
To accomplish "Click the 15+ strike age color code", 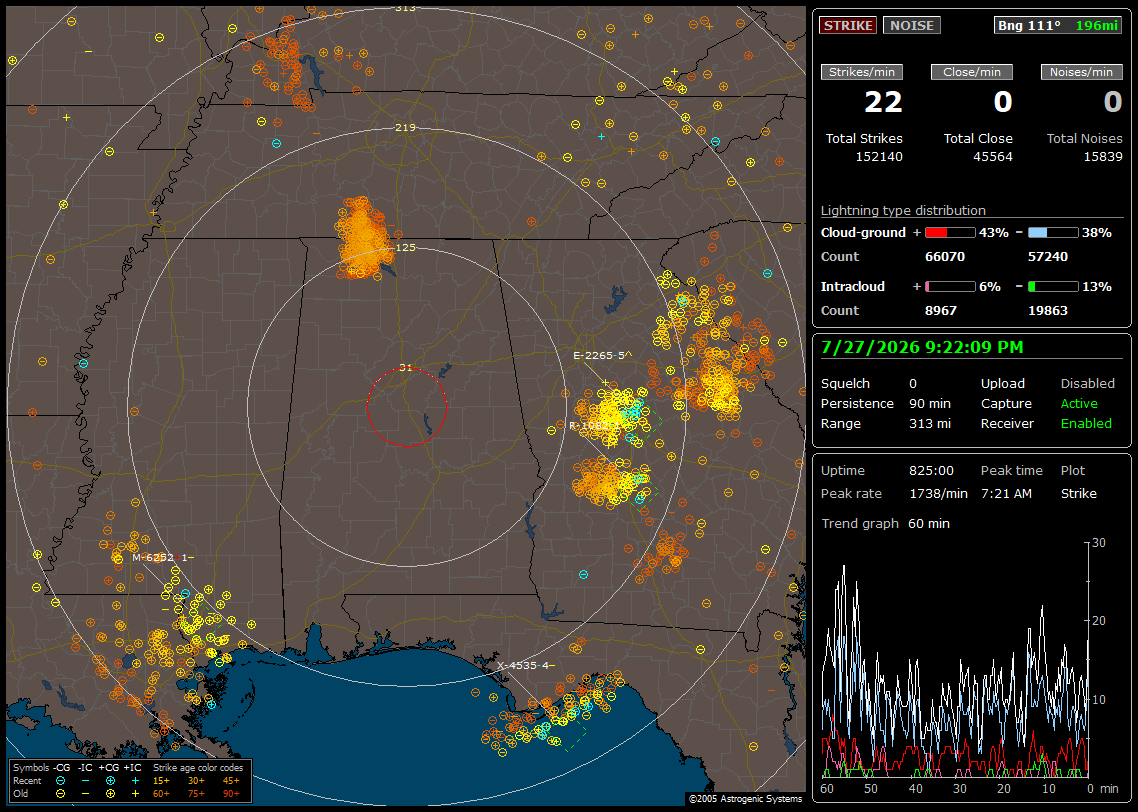I will 161,781.
